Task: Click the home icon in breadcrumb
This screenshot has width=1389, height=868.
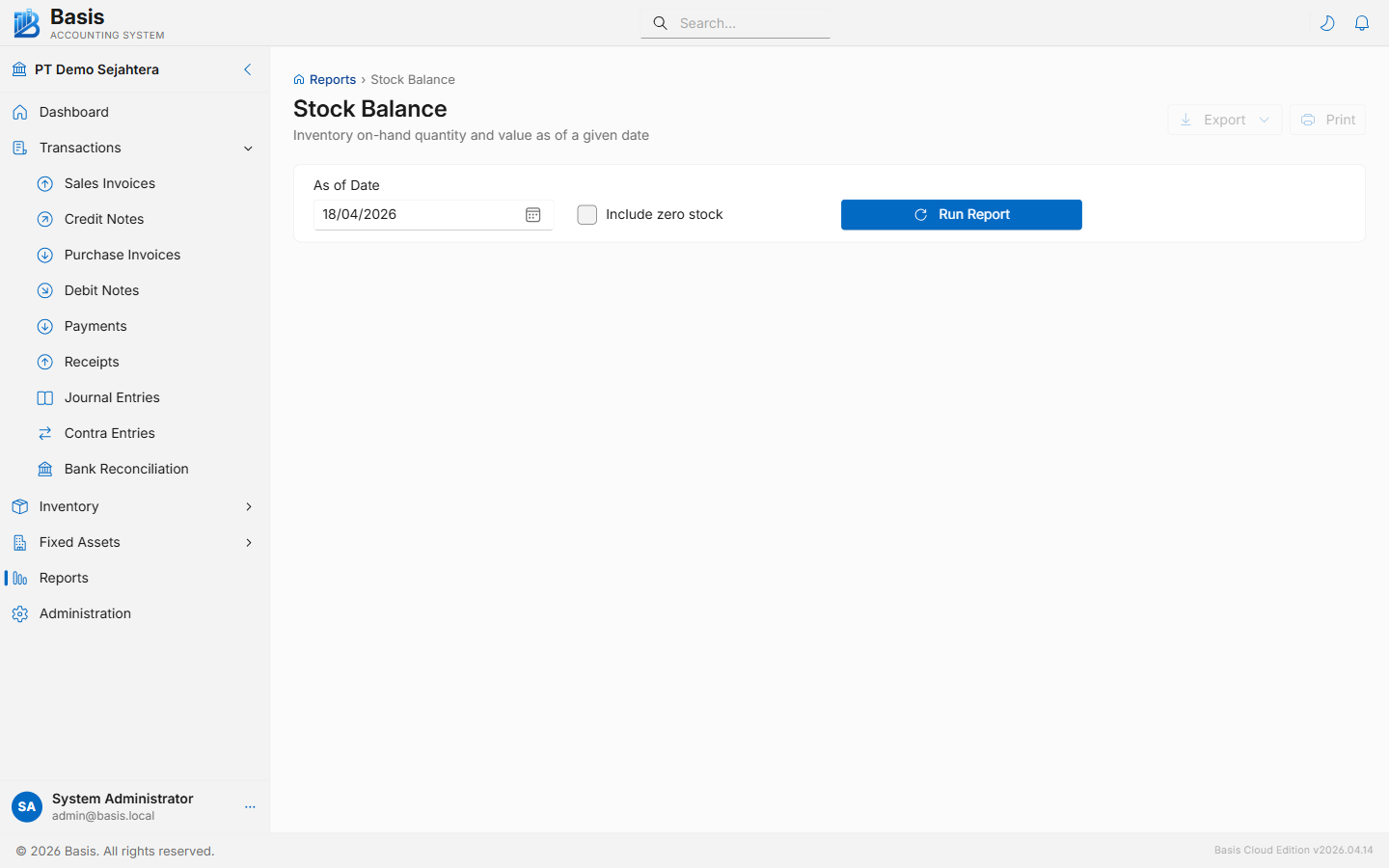Action: point(299,80)
